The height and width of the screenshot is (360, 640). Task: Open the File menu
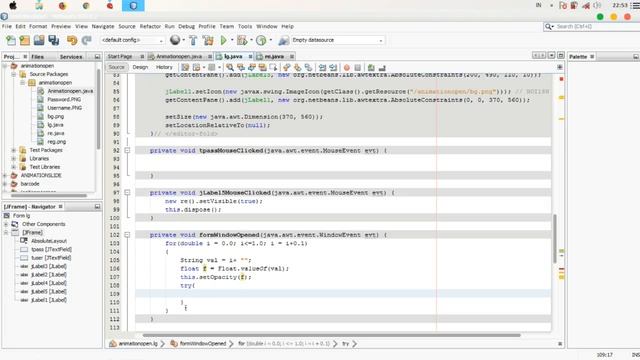(7, 26)
